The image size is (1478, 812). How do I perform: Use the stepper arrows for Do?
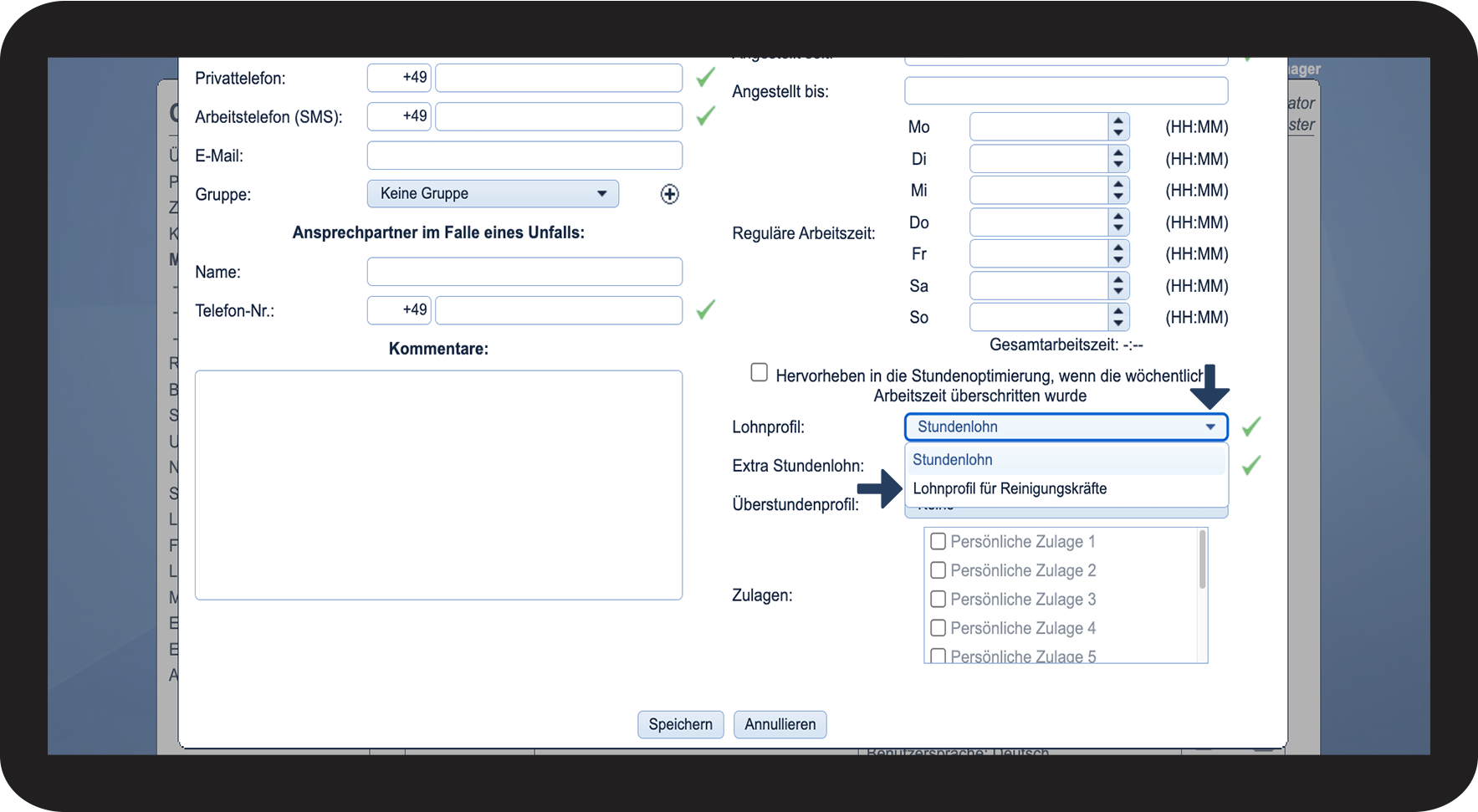point(1118,222)
